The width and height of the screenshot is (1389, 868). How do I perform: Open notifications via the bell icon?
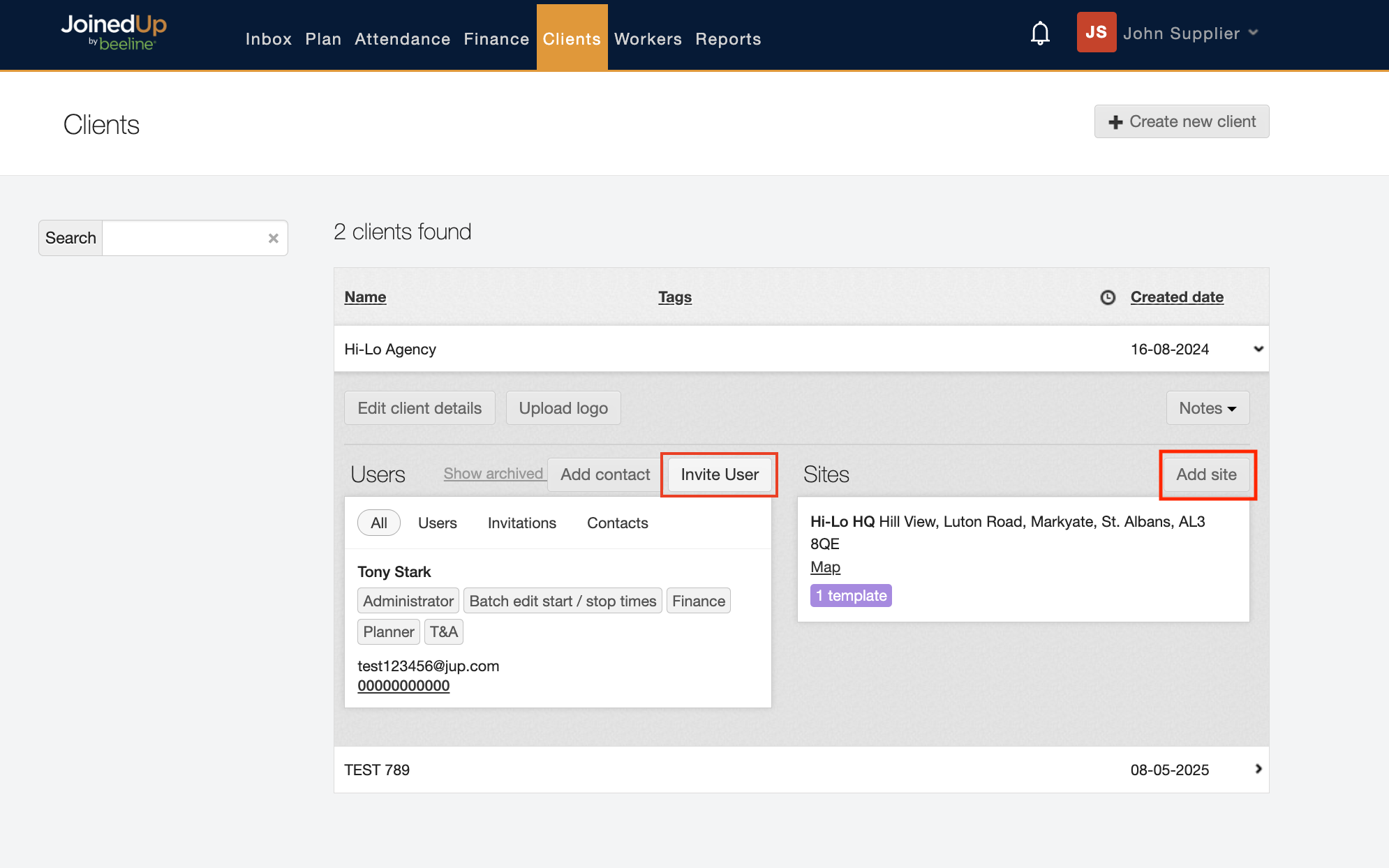coord(1039,33)
